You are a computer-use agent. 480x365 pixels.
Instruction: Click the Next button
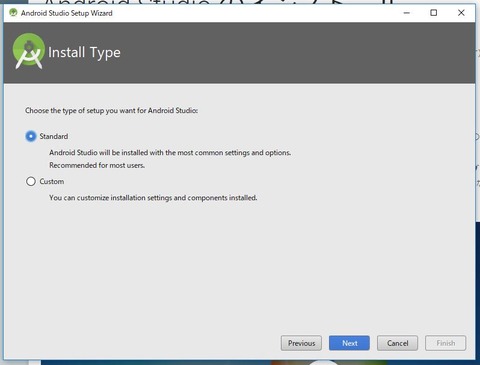349,343
